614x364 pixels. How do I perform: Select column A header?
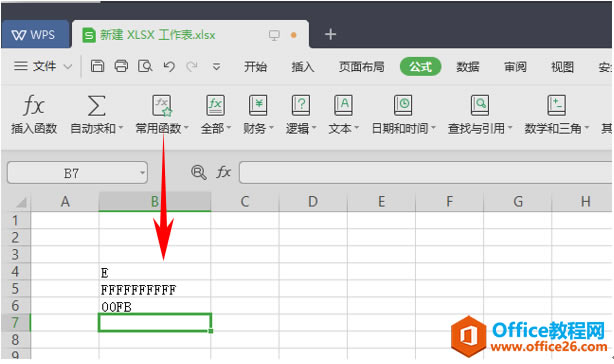[x=65, y=202]
